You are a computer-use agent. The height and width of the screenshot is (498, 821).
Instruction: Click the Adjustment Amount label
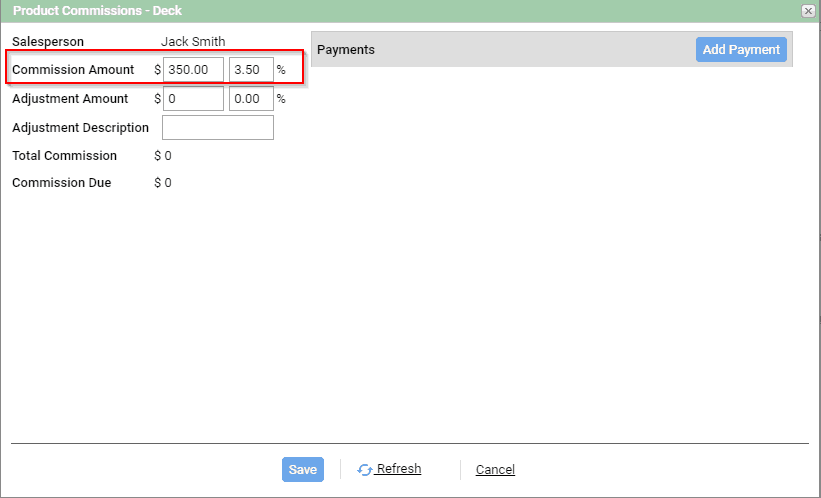tap(70, 98)
